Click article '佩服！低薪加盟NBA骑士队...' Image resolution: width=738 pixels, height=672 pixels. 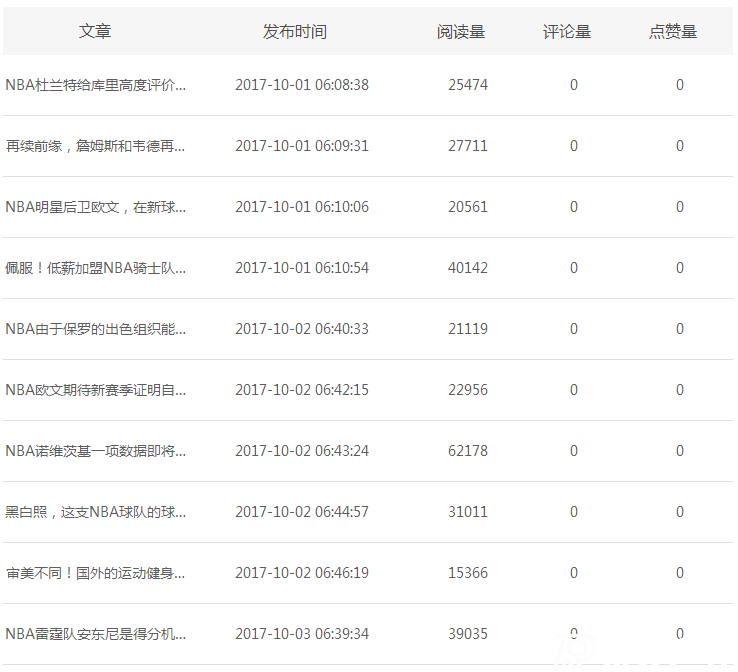pos(96,268)
